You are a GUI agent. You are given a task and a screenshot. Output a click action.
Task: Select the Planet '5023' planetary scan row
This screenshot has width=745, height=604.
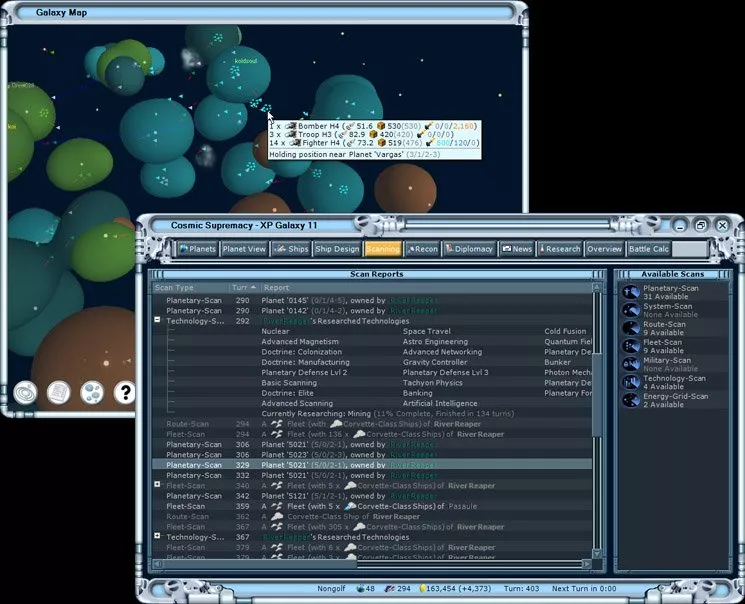point(372,455)
